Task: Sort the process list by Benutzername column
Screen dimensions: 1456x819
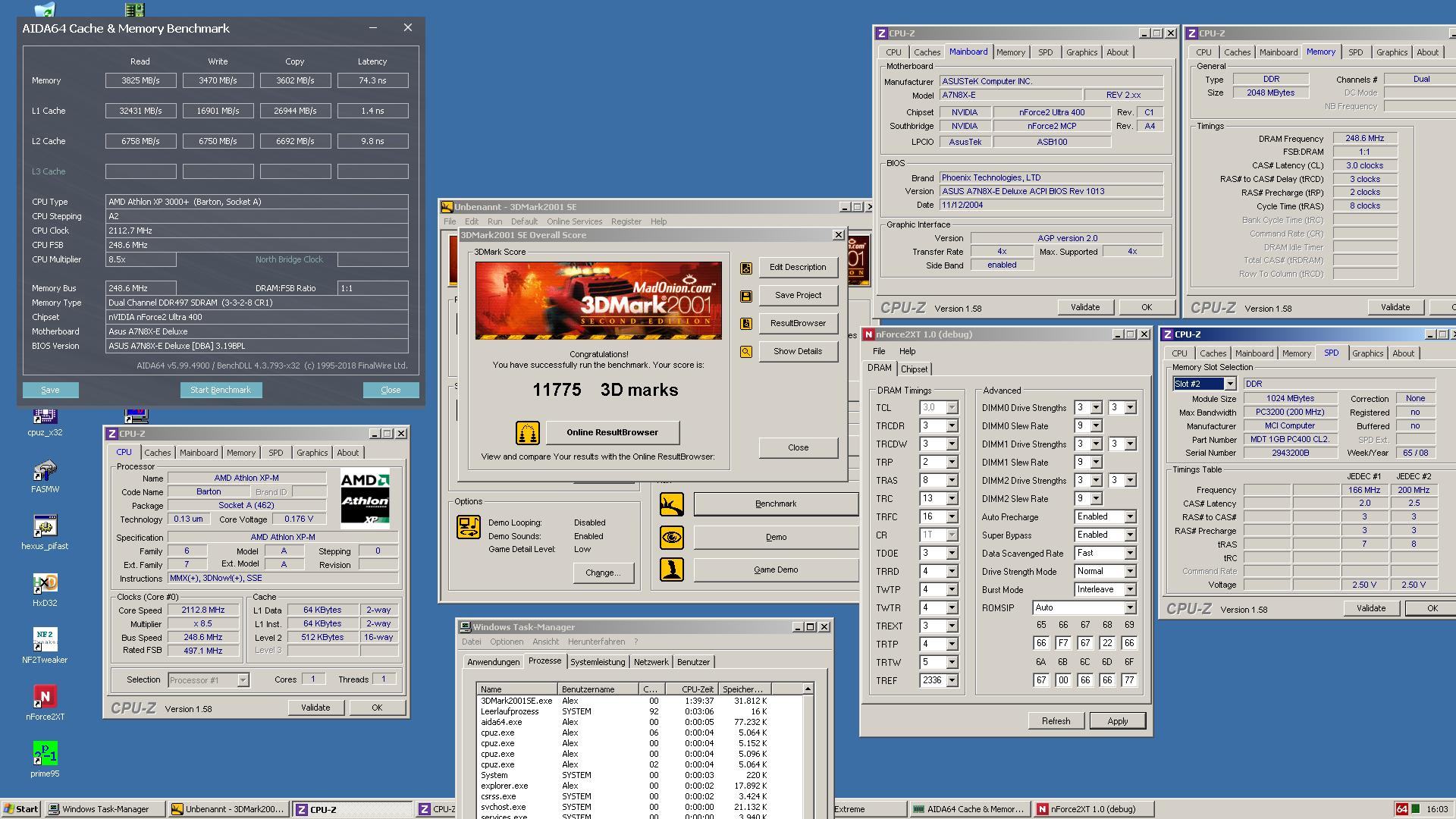Action: [x=598, y=689]
